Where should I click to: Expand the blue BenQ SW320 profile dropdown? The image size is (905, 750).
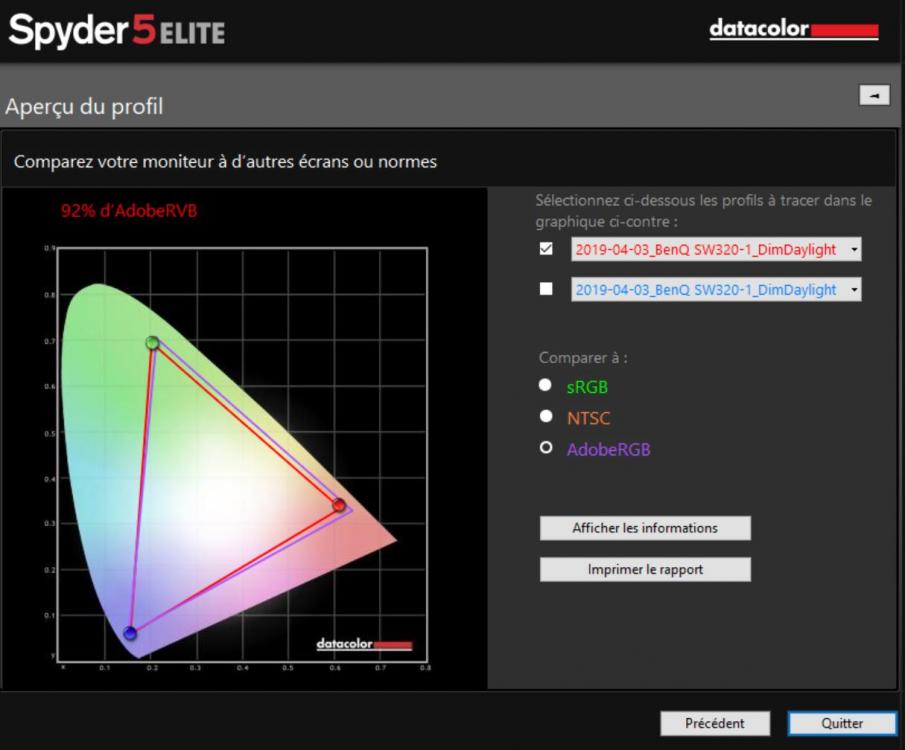(x=716, y=289)
